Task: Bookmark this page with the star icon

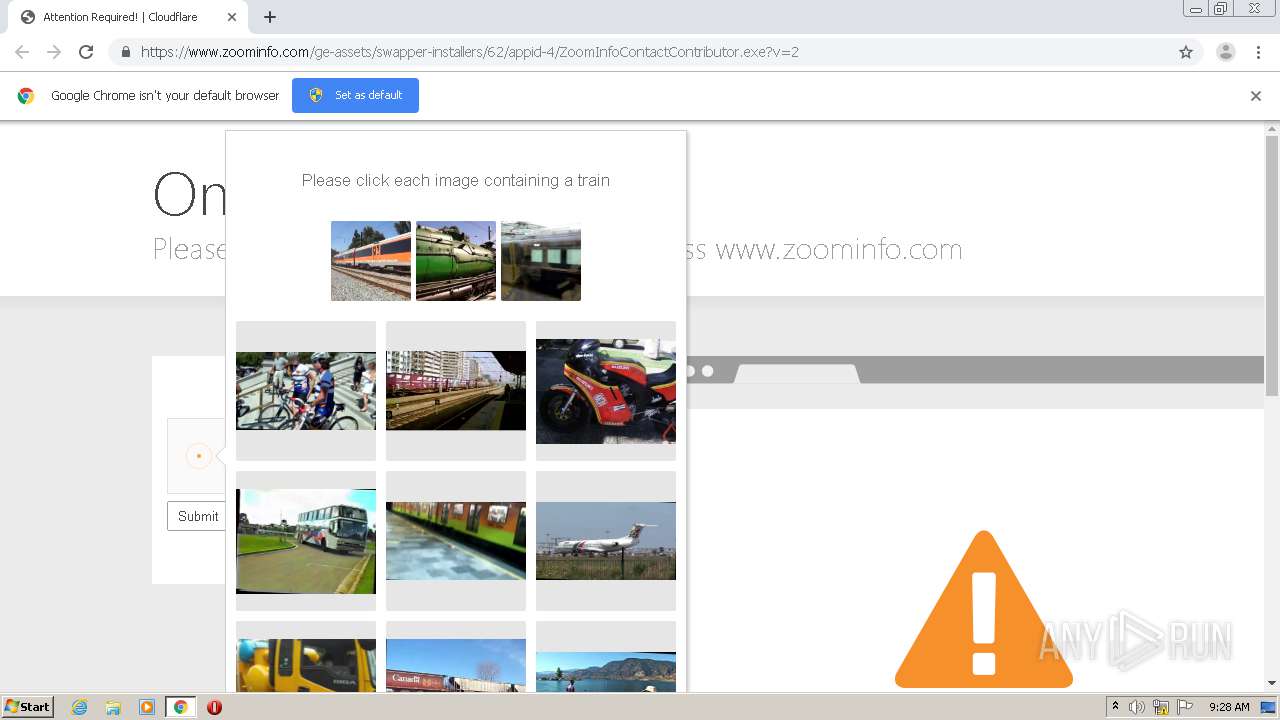Action: 1186,52
